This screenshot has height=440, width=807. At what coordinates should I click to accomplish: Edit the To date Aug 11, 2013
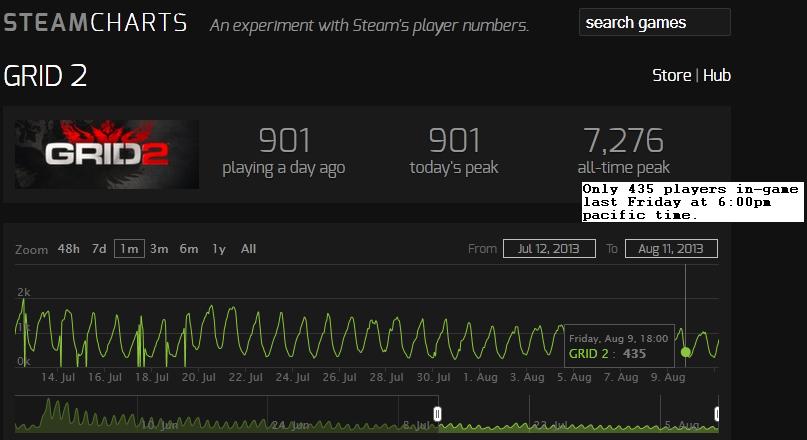click(x=671, y=249)
